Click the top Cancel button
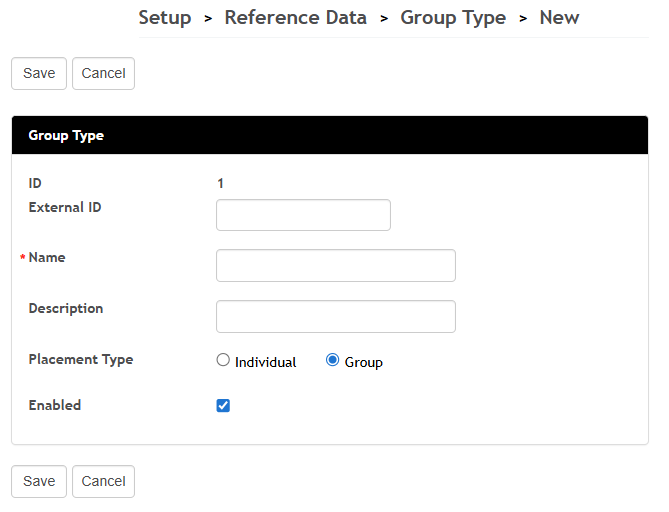The image size is (669, 512). [x=103, y=73]
